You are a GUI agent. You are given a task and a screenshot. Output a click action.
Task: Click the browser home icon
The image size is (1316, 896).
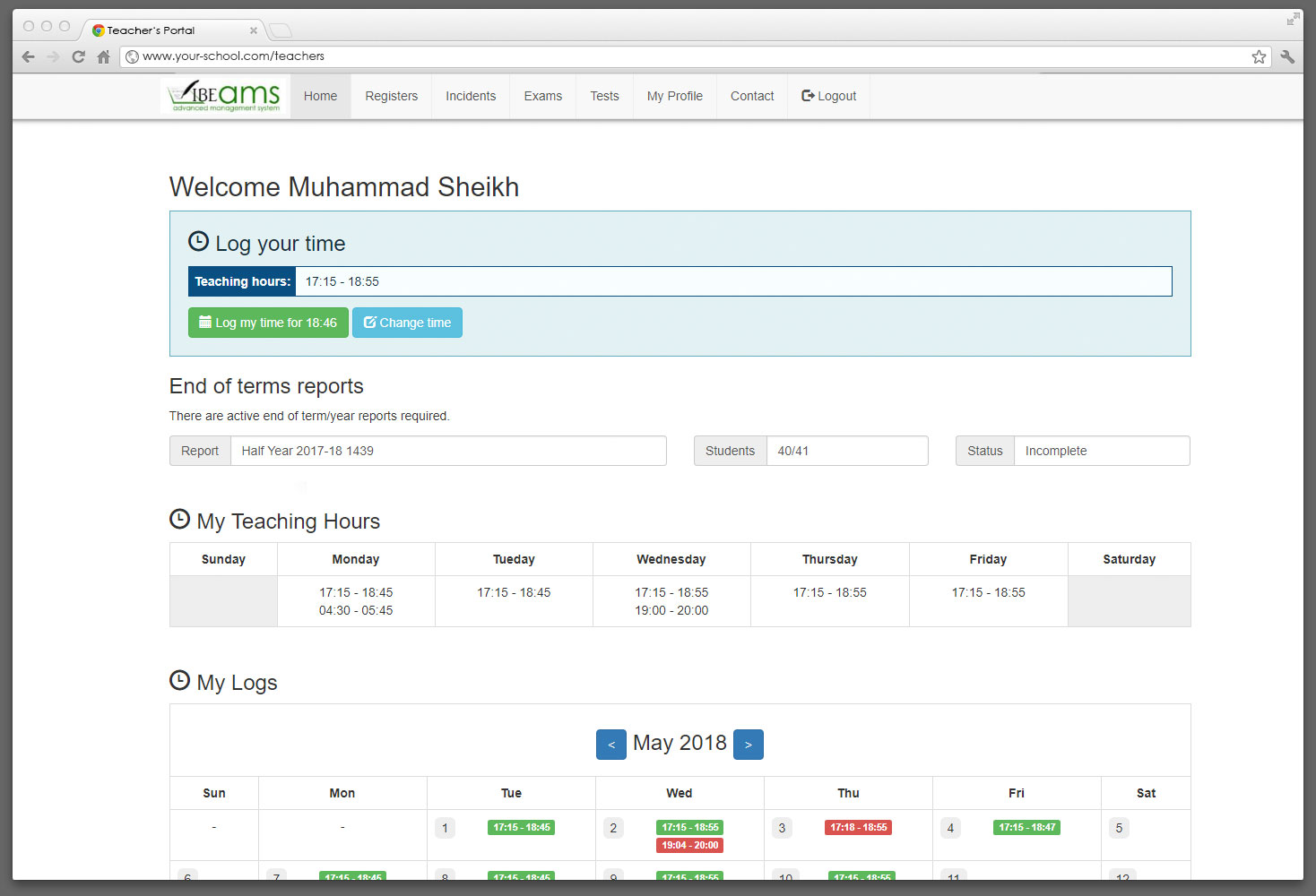tap(103, 56)
